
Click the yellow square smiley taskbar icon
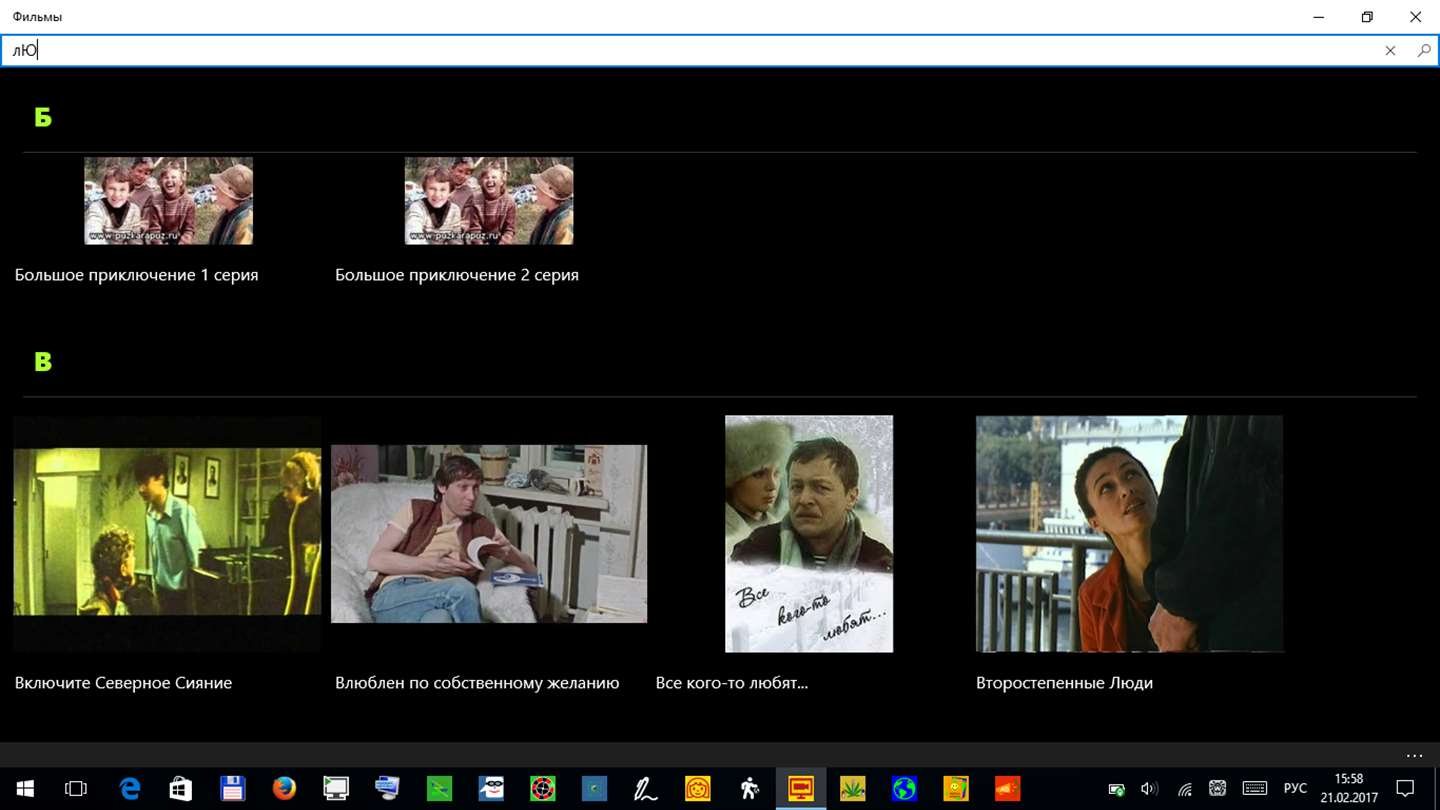[956, 789]
